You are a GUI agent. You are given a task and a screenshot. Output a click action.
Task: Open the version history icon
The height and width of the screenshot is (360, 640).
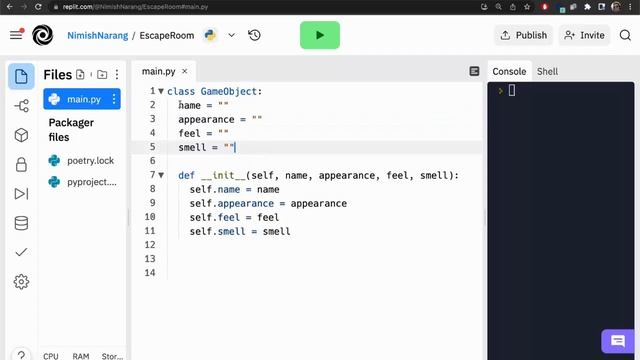(x=254, y=35)
